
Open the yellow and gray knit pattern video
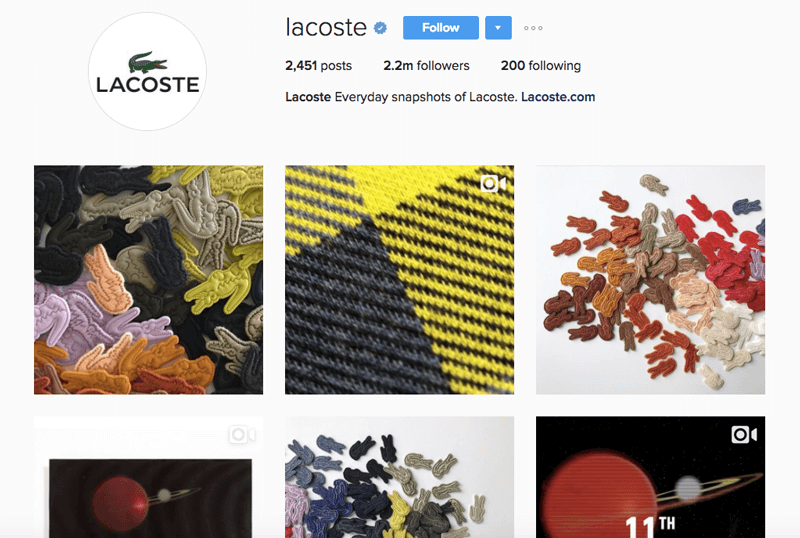coord(399,280)
